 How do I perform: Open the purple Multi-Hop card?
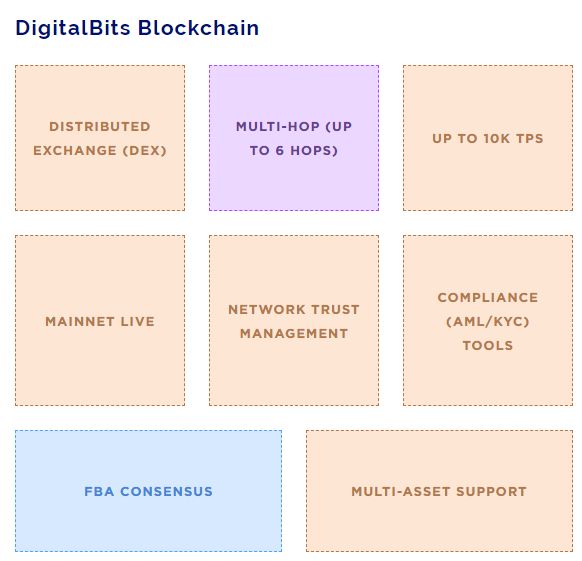pyautogui.click(x=294, y=138)
